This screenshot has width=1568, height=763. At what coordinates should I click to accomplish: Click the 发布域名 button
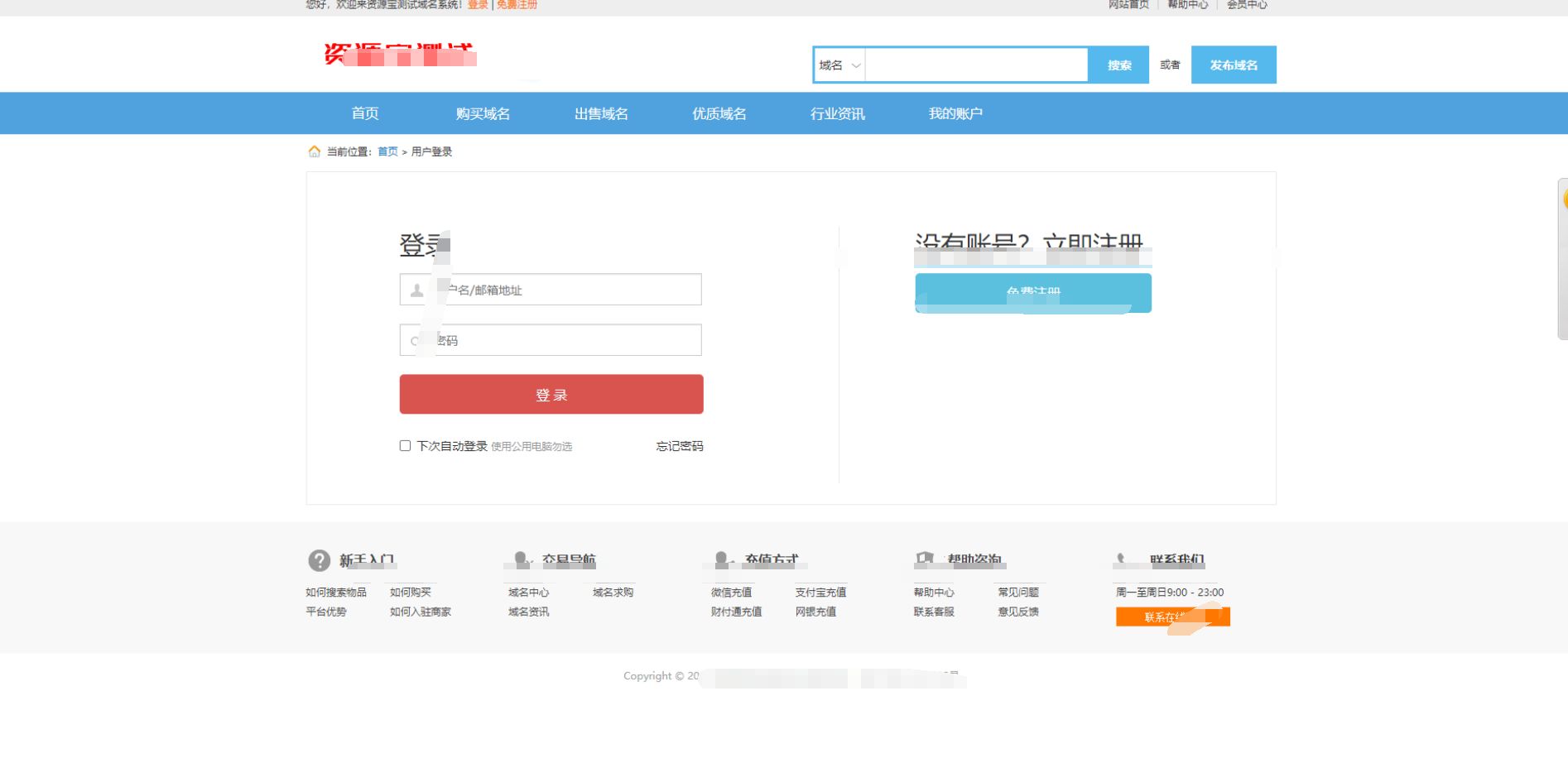[1233, 65]
